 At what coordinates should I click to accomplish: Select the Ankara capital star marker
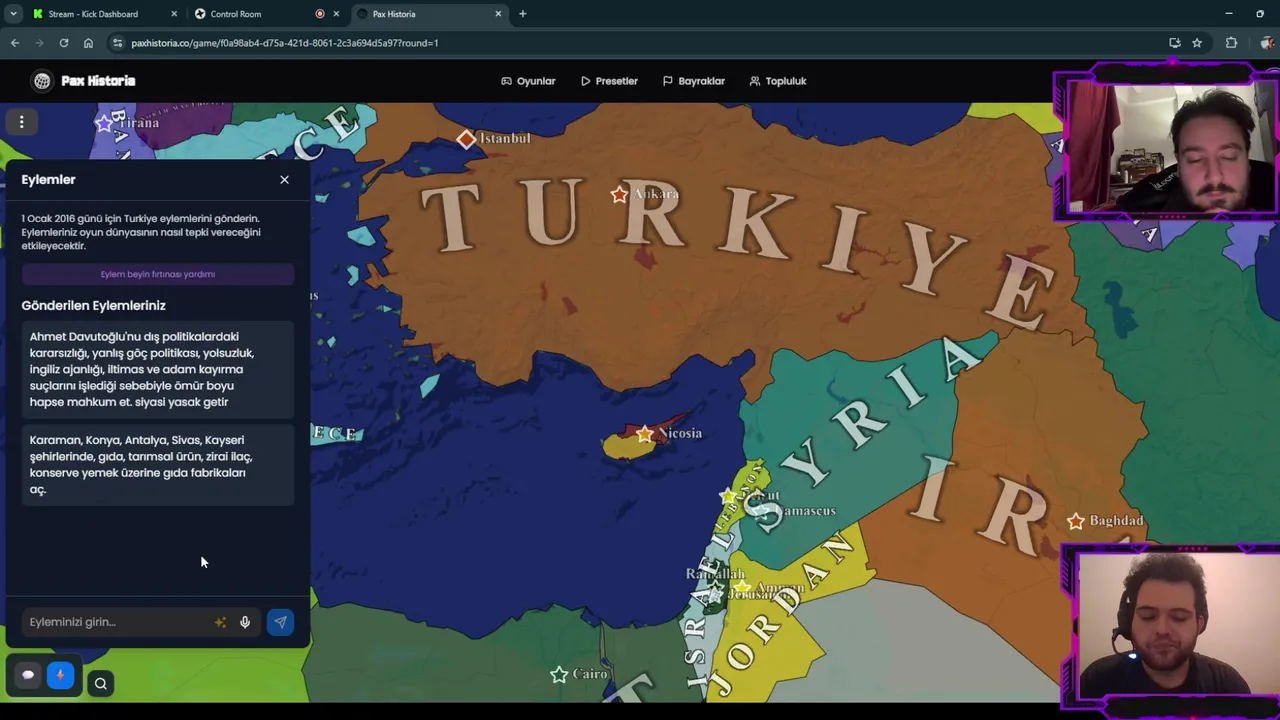click(x=619, y=195)
